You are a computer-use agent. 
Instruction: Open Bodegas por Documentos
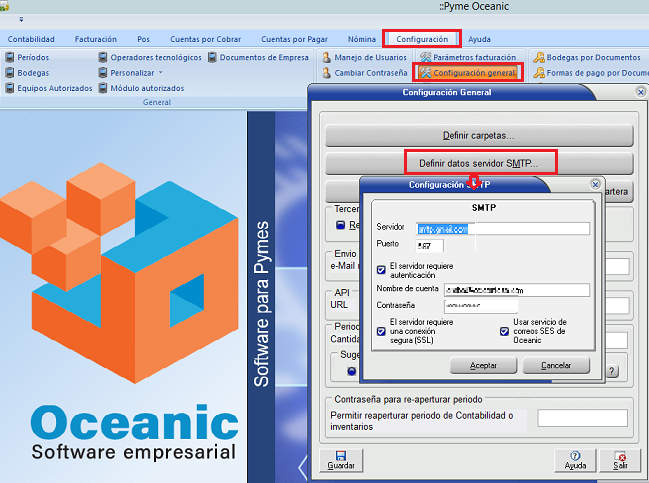coord(587,57)
